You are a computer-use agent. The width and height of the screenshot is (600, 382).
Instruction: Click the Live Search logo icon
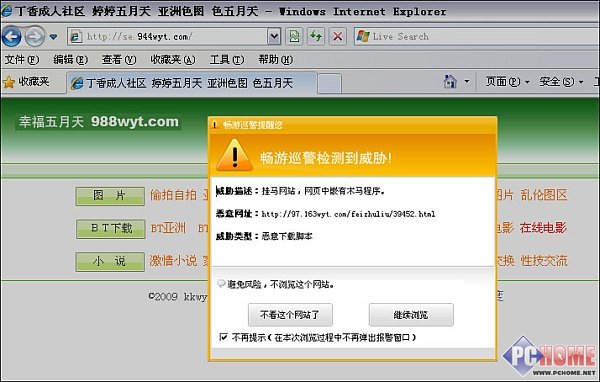pos(363,37)
